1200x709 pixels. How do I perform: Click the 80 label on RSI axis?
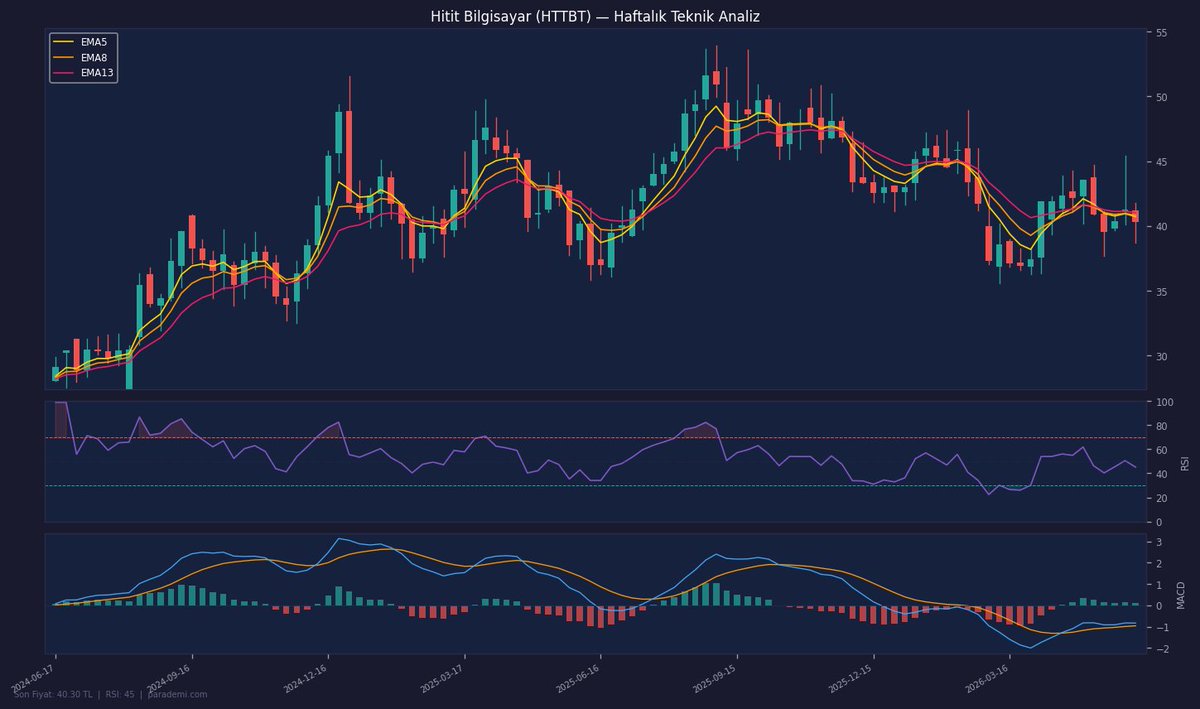(1162, 426)
